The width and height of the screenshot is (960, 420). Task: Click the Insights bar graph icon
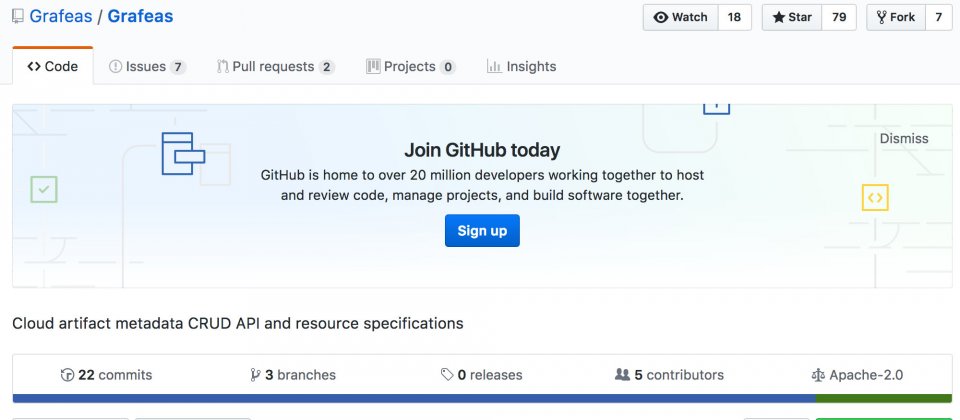494,66
